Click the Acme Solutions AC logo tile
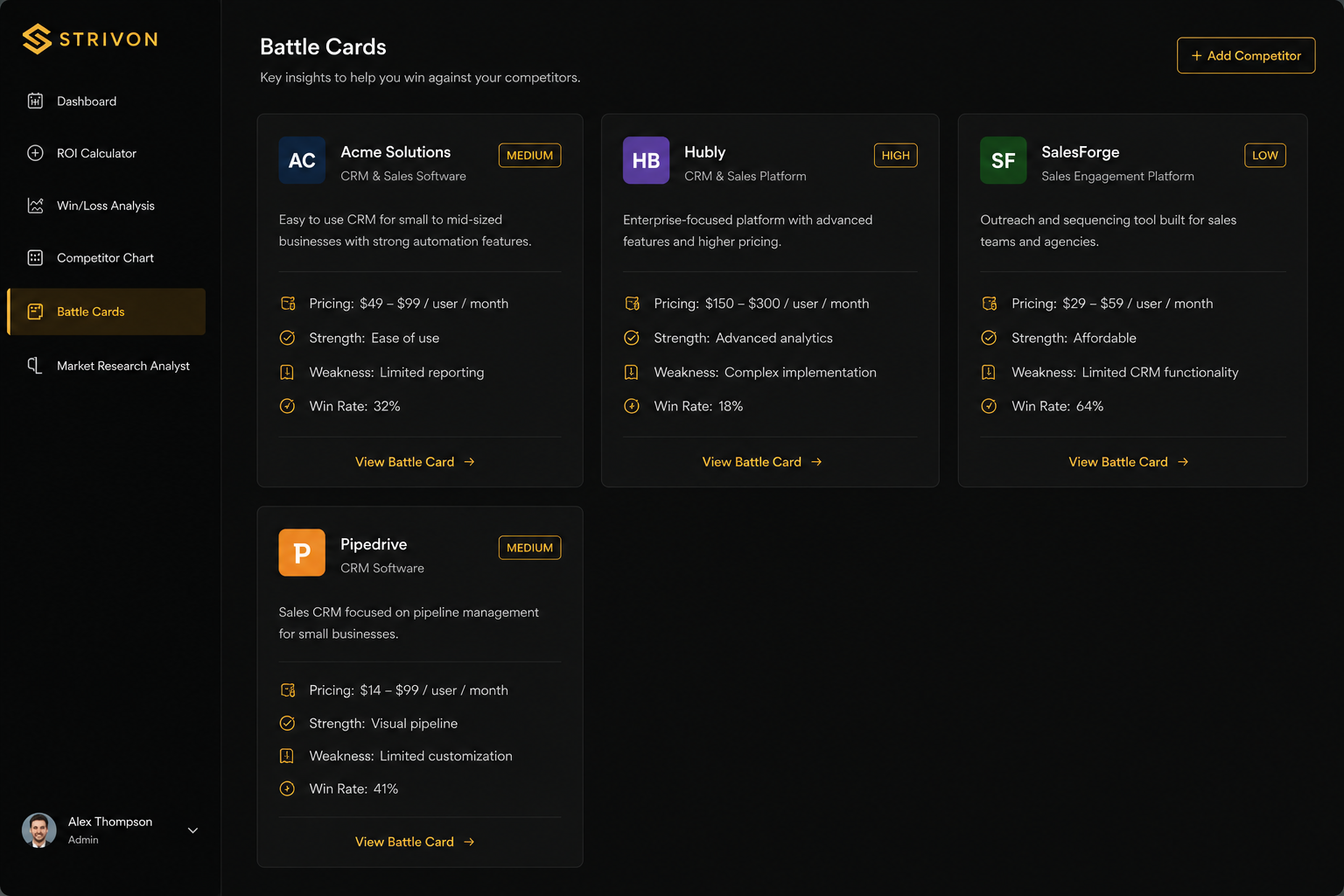Image resolution: width=1344 pixels, height=896 pixels. tap(302, 160)
